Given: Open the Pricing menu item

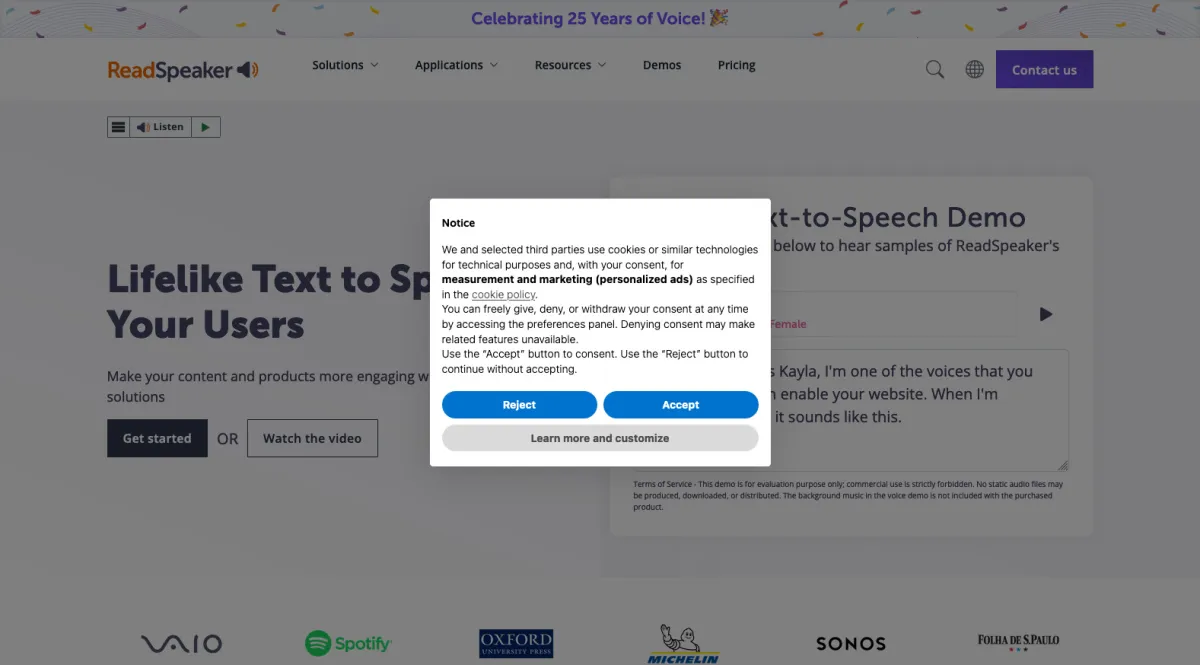Looking at the screenshot, I should point(737,65).
